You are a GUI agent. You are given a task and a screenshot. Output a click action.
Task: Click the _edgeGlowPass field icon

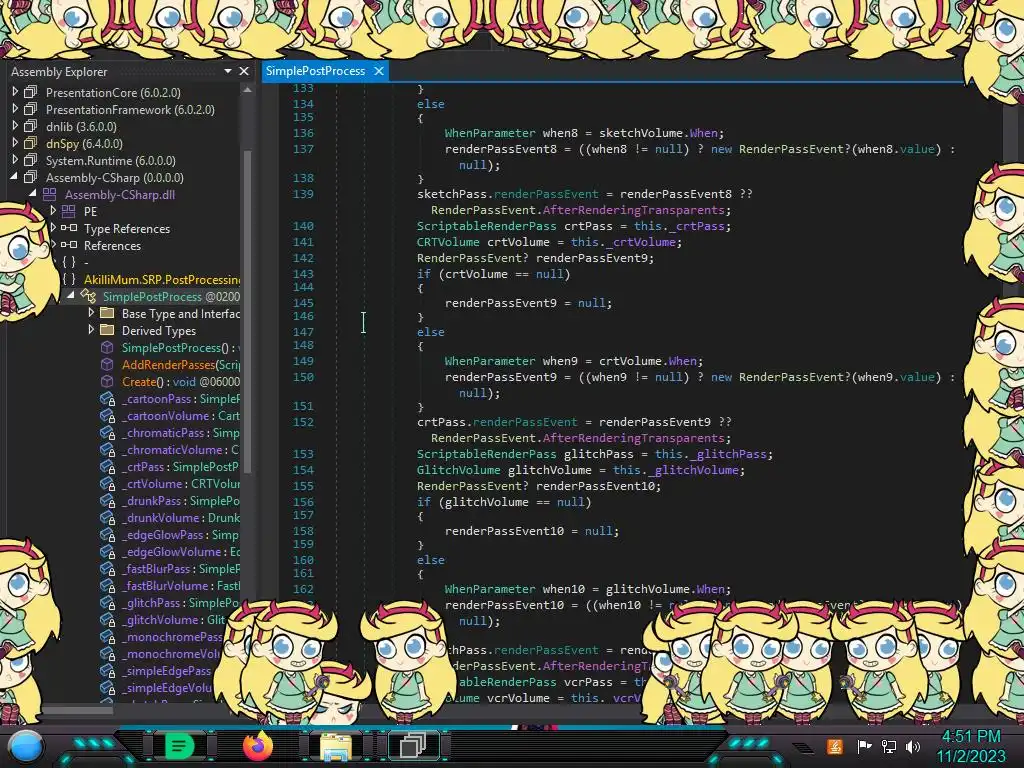tap(107, 534)
